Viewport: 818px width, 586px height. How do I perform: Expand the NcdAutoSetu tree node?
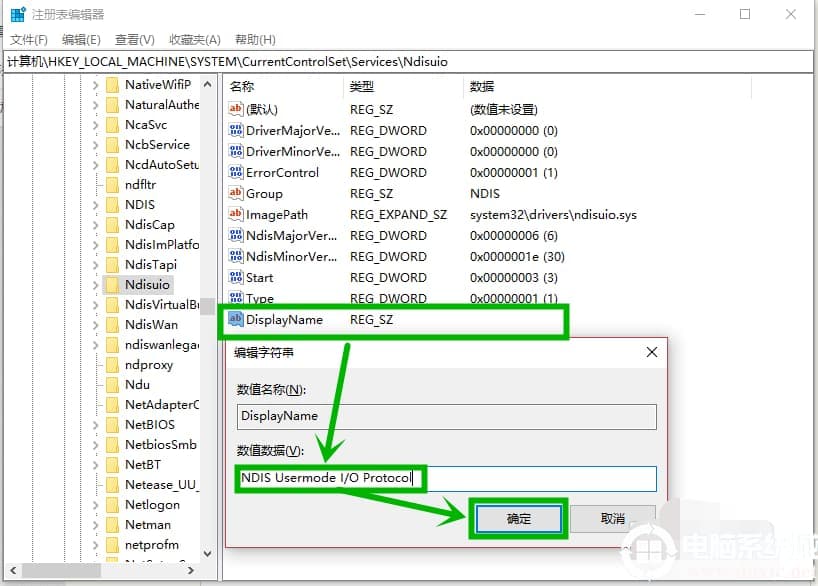pos(95,165)
